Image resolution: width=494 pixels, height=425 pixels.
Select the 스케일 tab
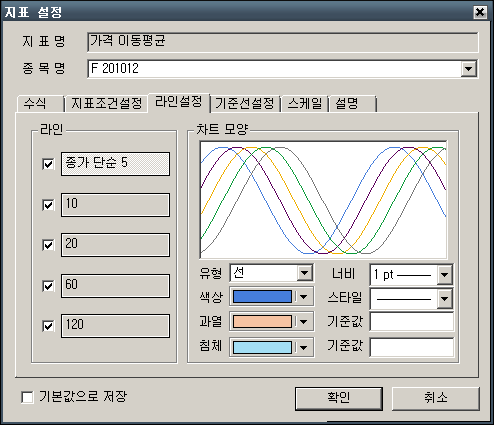tap(305, 103)
